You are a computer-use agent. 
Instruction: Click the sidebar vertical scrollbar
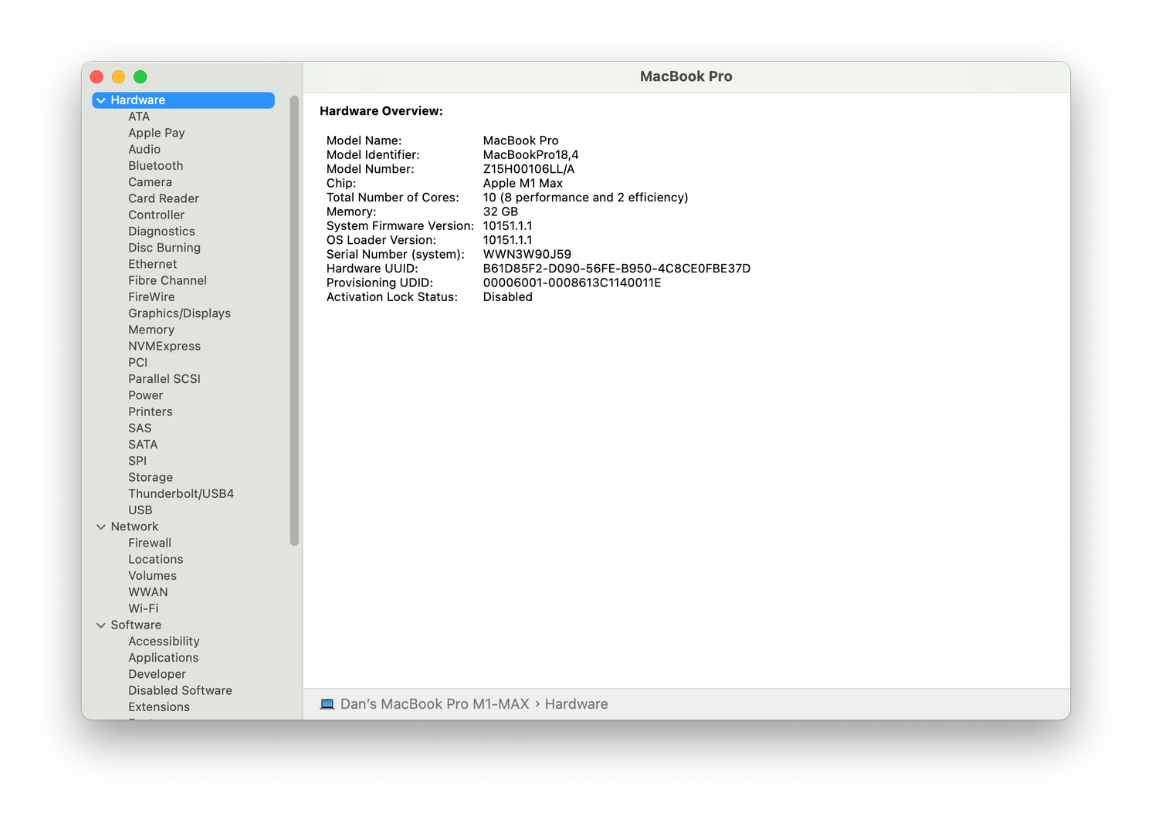(294, 321)
